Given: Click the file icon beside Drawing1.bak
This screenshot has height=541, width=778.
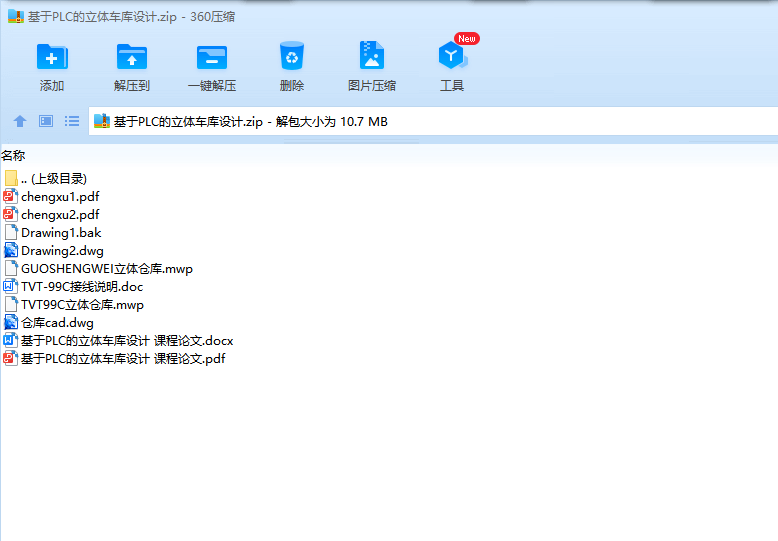Looking at the screenshot, I should pyautogui.click(x=11, y=232).
